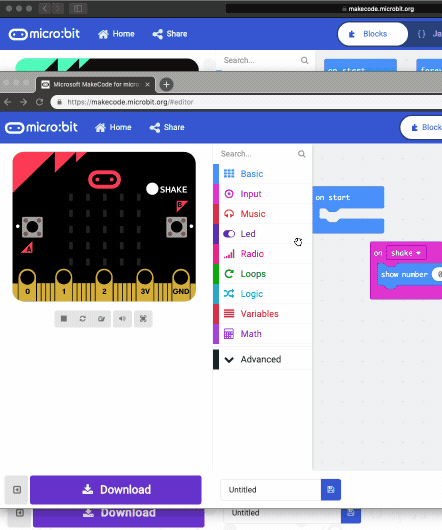
Task: Open the Led blocks category
Action: click(263, 234)
